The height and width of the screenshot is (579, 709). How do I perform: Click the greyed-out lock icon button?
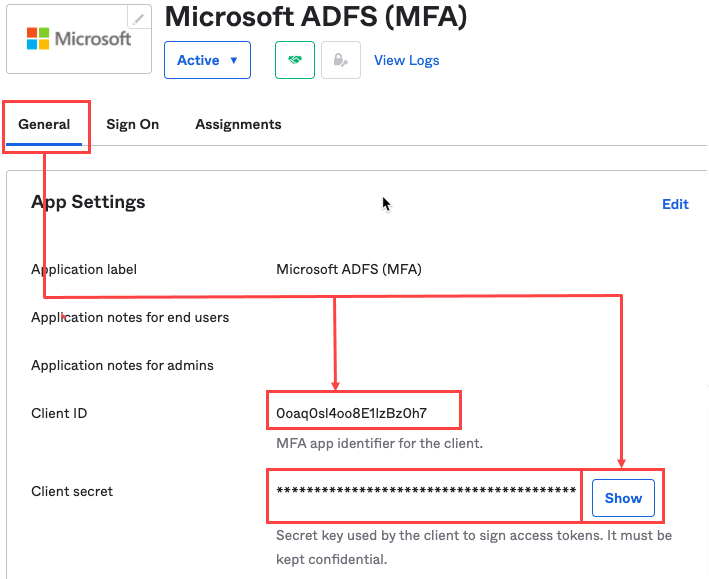(341, 60)
